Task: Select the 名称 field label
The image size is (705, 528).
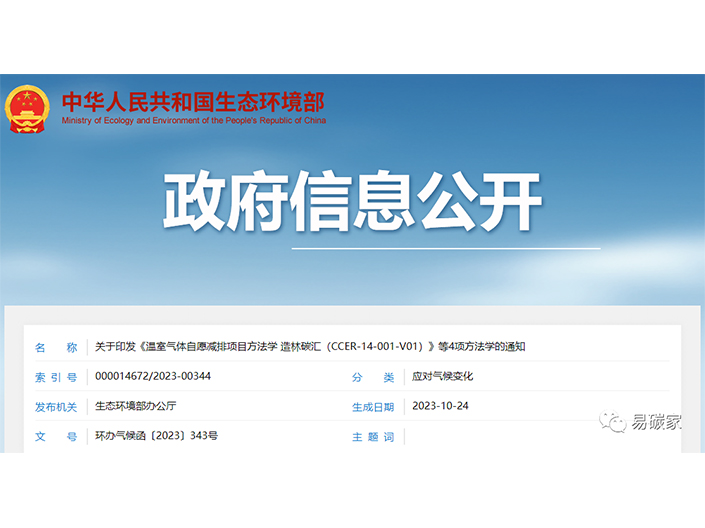Action: pos(56,347)
